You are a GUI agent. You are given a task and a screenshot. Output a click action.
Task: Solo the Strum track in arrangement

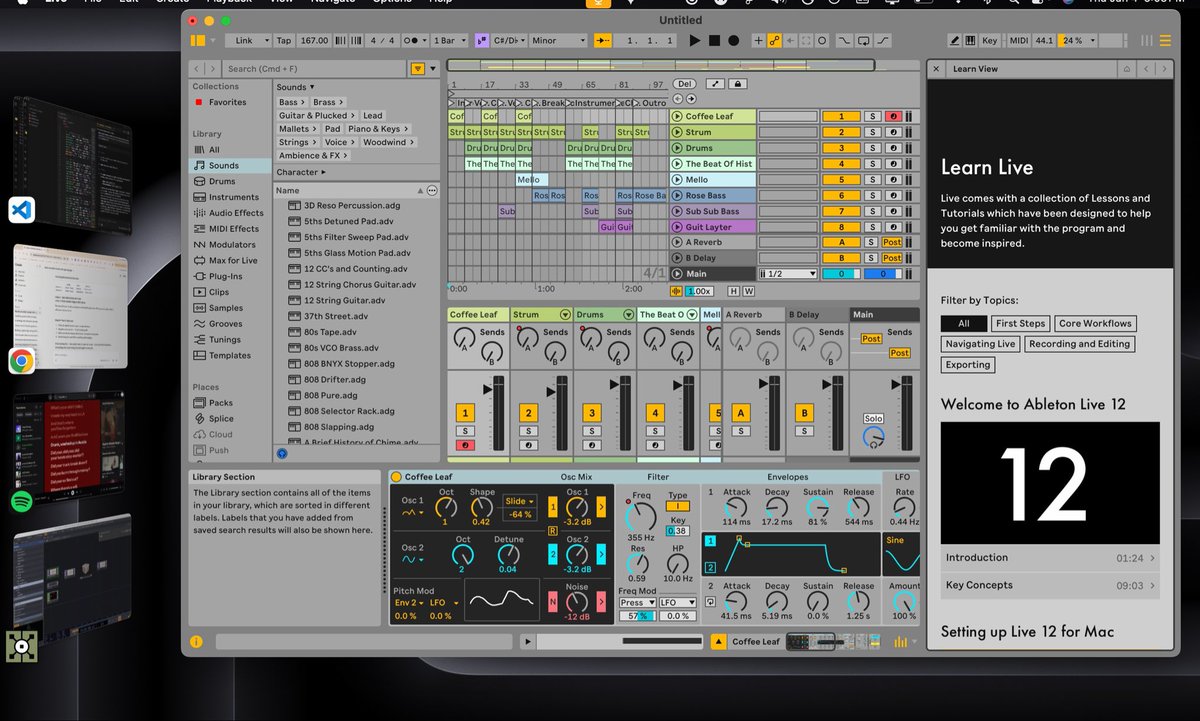pos(872,132)
